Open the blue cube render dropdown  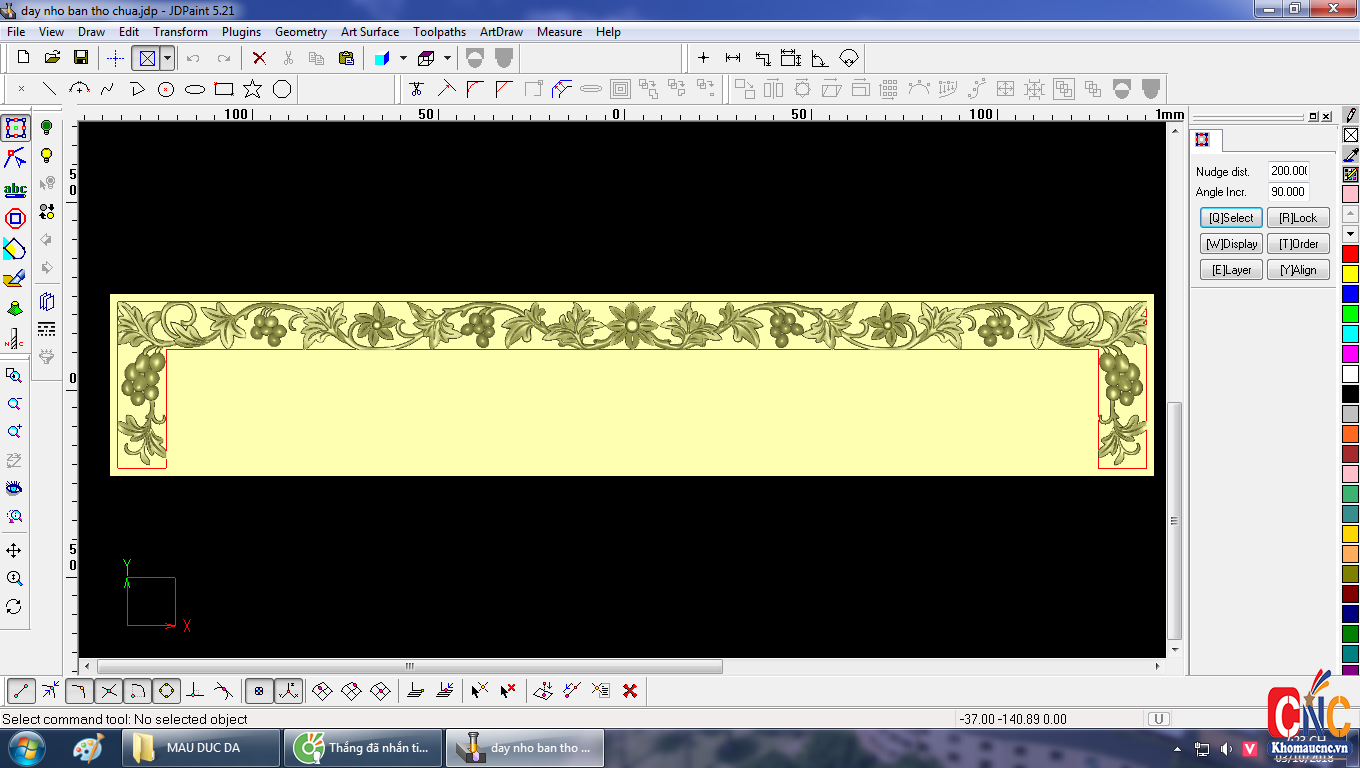(403, 58)
